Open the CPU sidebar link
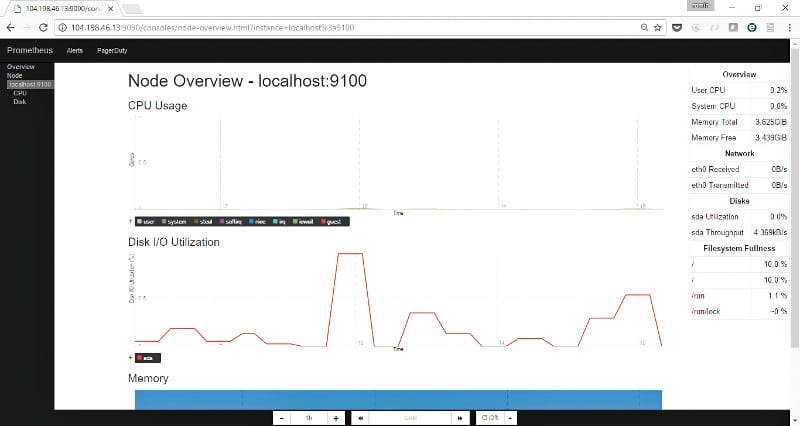Viewport: 800px width, 426px height. [x=20, y=93]
